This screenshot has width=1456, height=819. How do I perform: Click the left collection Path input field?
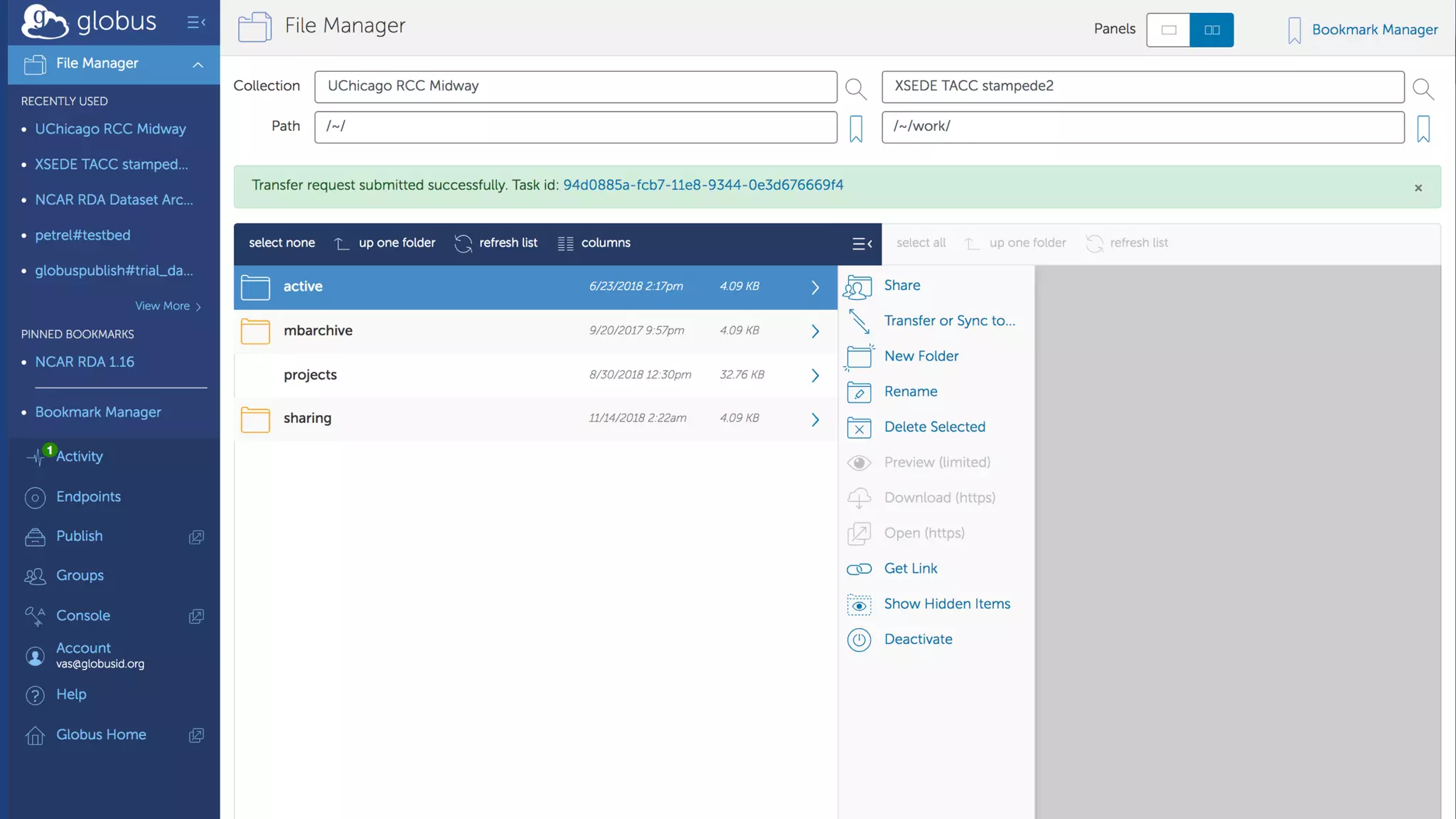(x=575, y=127)
